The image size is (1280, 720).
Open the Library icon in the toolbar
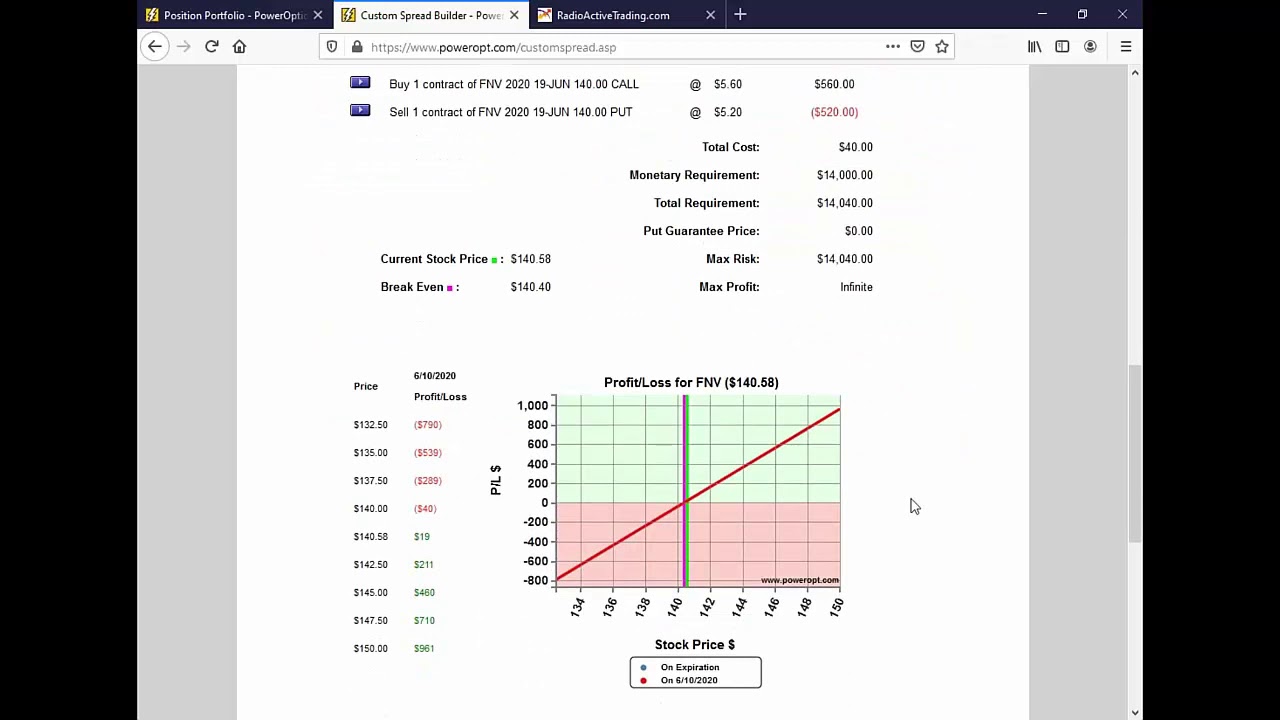[1035, 47]
